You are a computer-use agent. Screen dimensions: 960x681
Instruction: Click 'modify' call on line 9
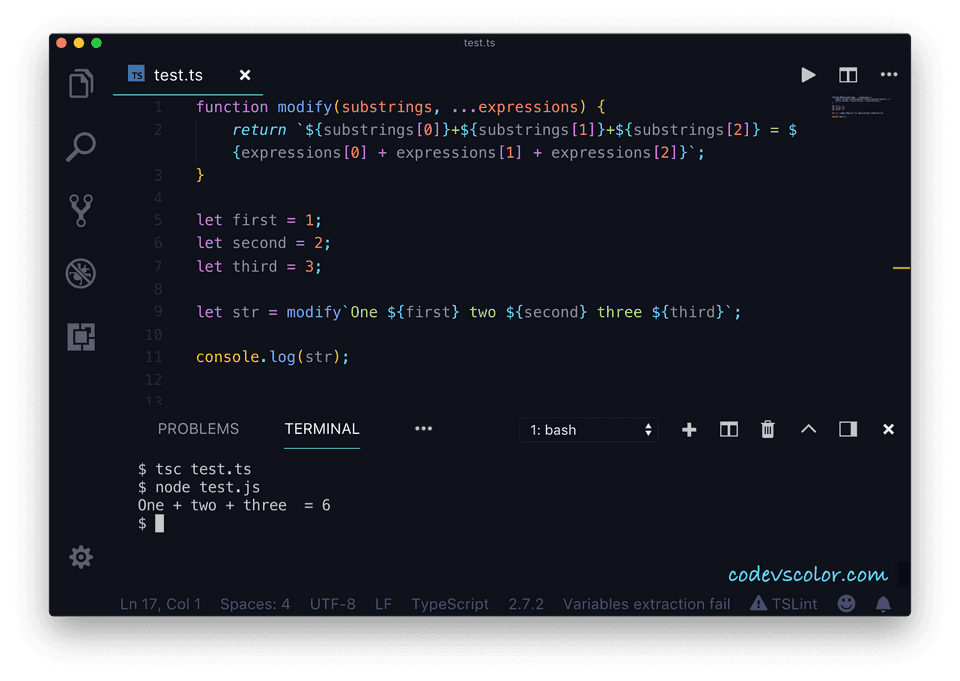point(313,312)
